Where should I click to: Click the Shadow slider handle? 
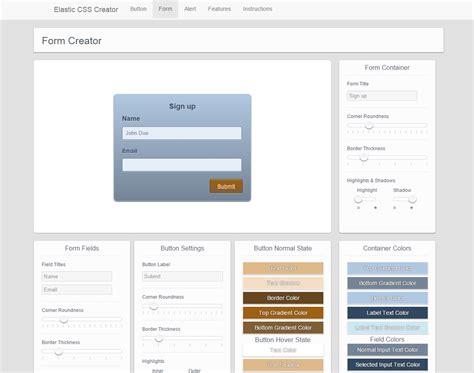pyautogui.click(x=412, y=199)
